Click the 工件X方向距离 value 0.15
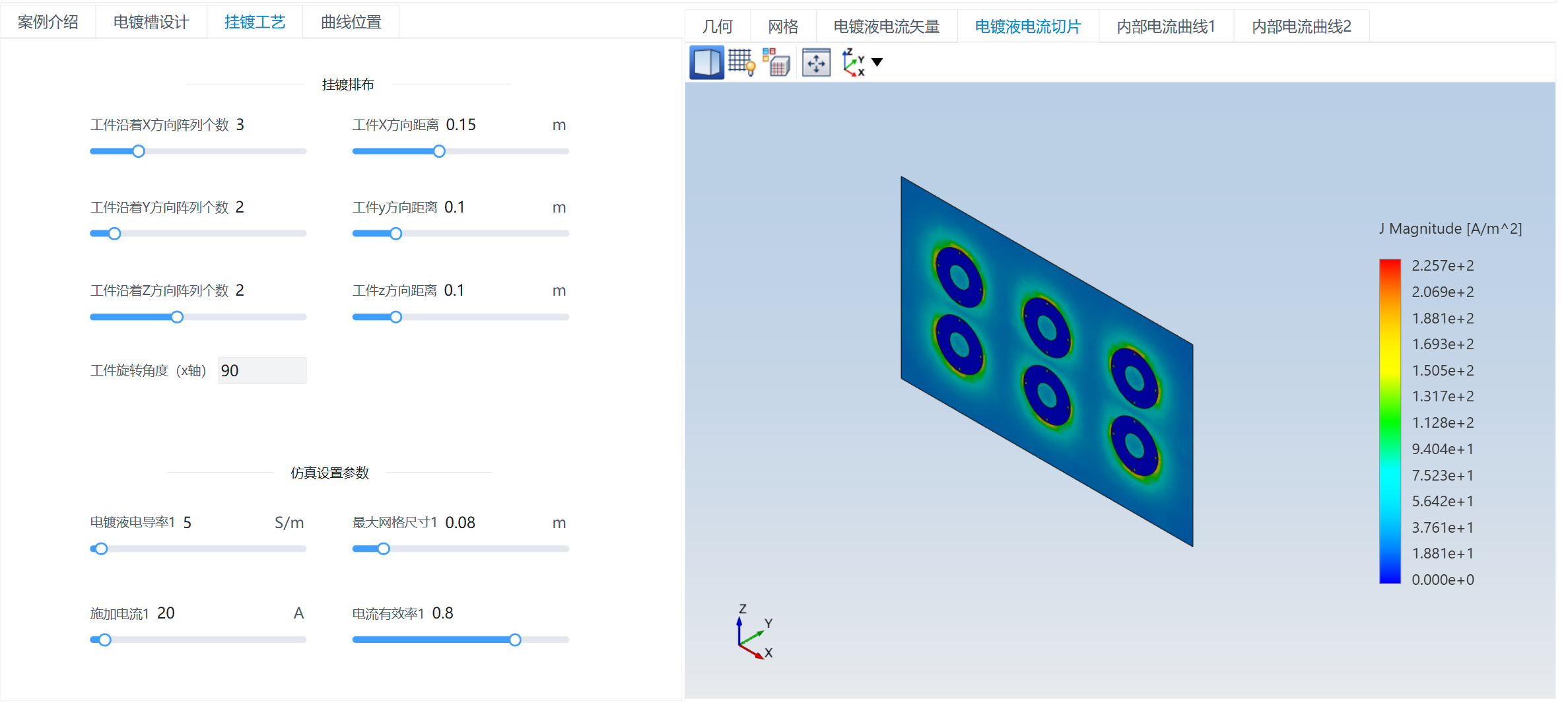 [461, 125]
